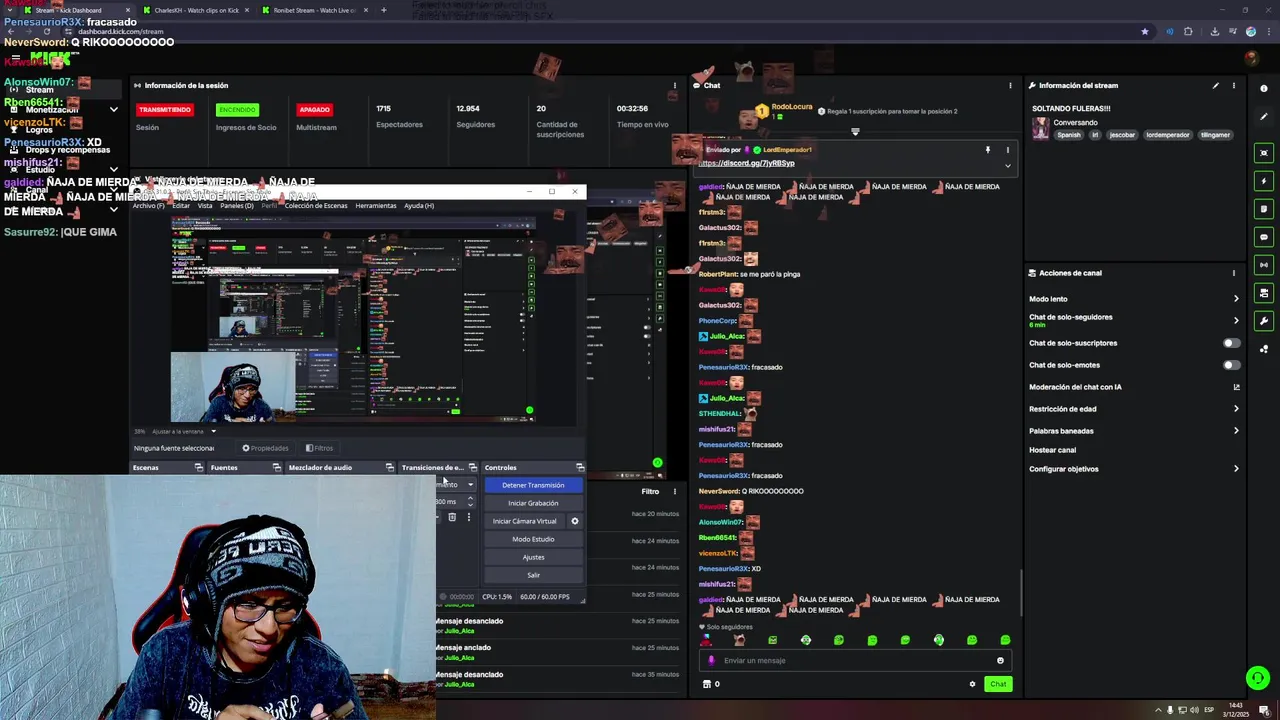Click Iniciar Cámara Virtual in OBS
This screenshot has width=1280, height=720.
pyautogui.click(x=524, y=521)
